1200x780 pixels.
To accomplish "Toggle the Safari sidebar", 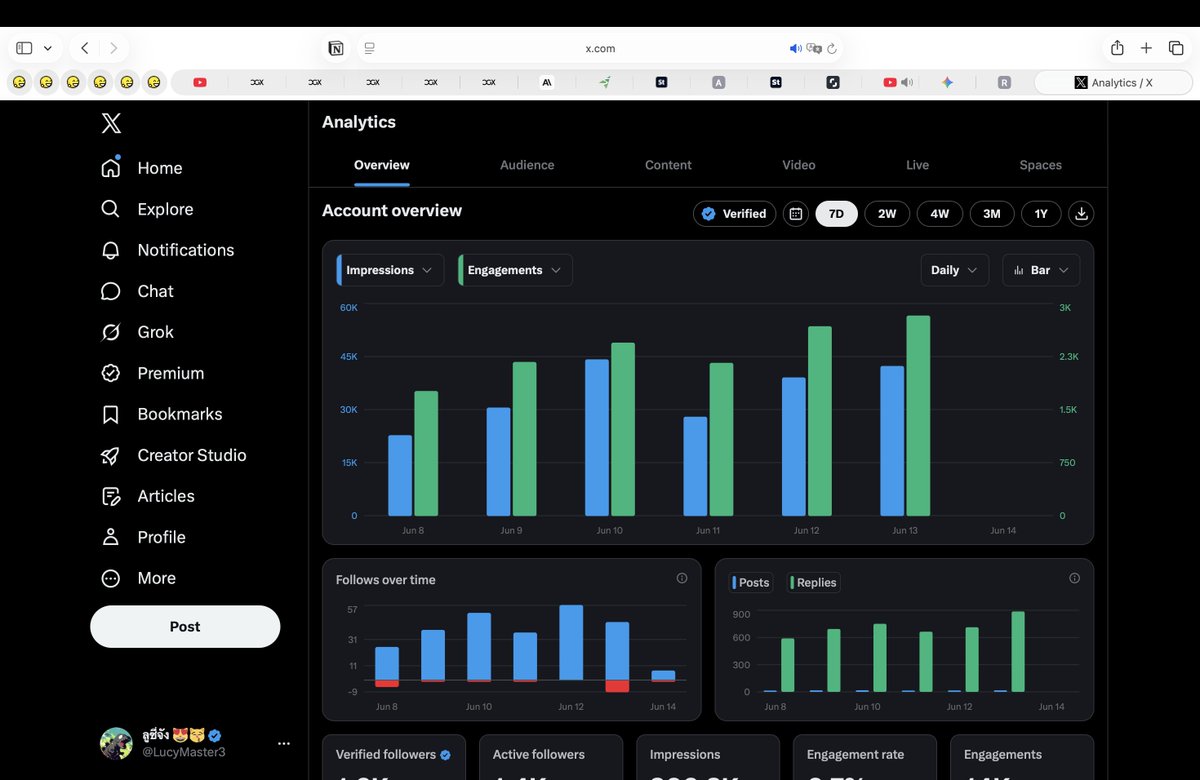I will tap(25, 48).
